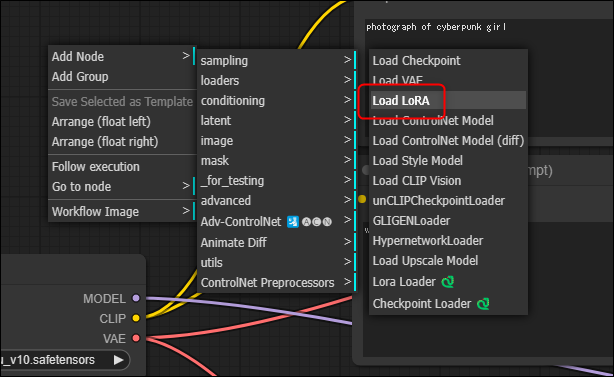The image size is (614, 377).
Task: Open ControlNet Preprocessors category
Action: [276, 282]
